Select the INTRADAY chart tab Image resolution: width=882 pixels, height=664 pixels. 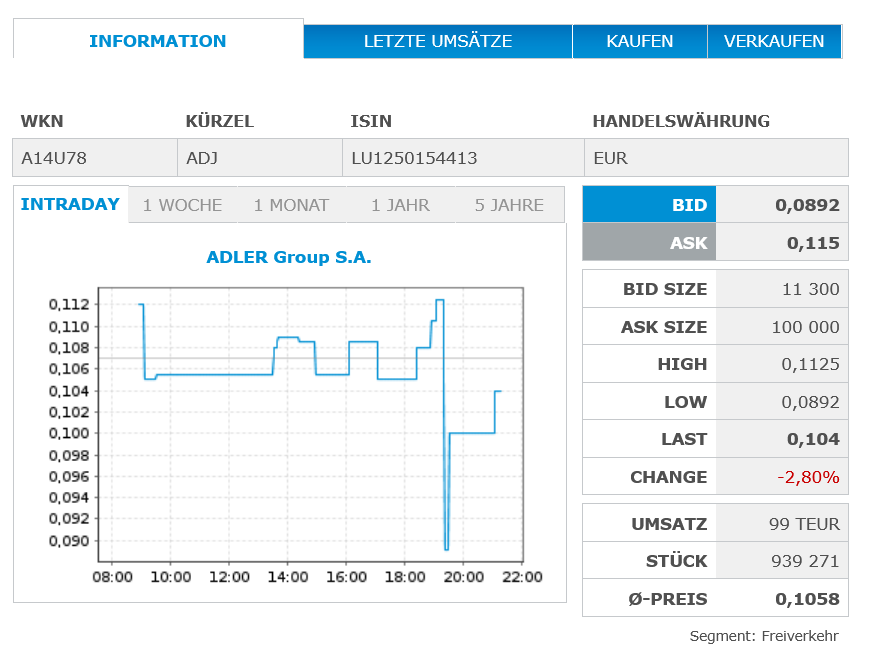pos(70,204)
